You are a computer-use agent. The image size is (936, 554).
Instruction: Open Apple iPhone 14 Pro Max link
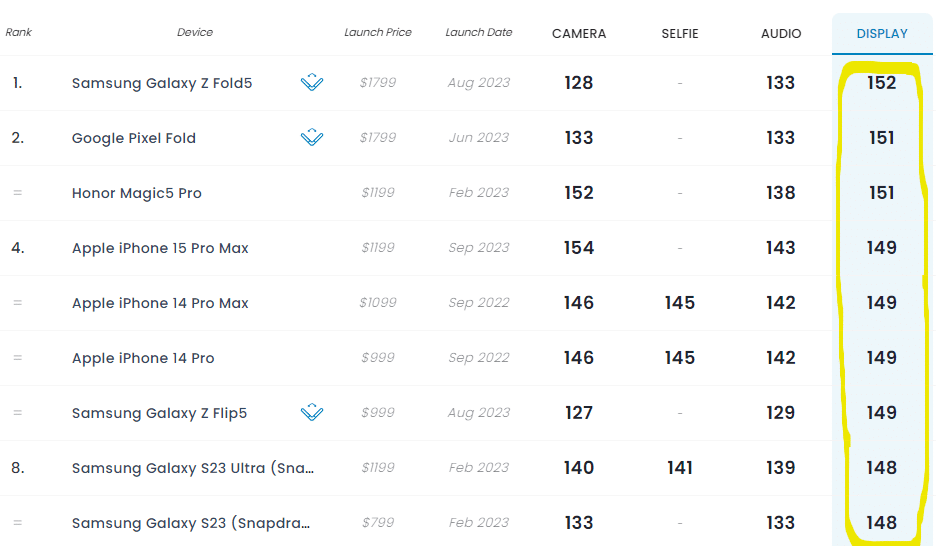pos(160,303)
